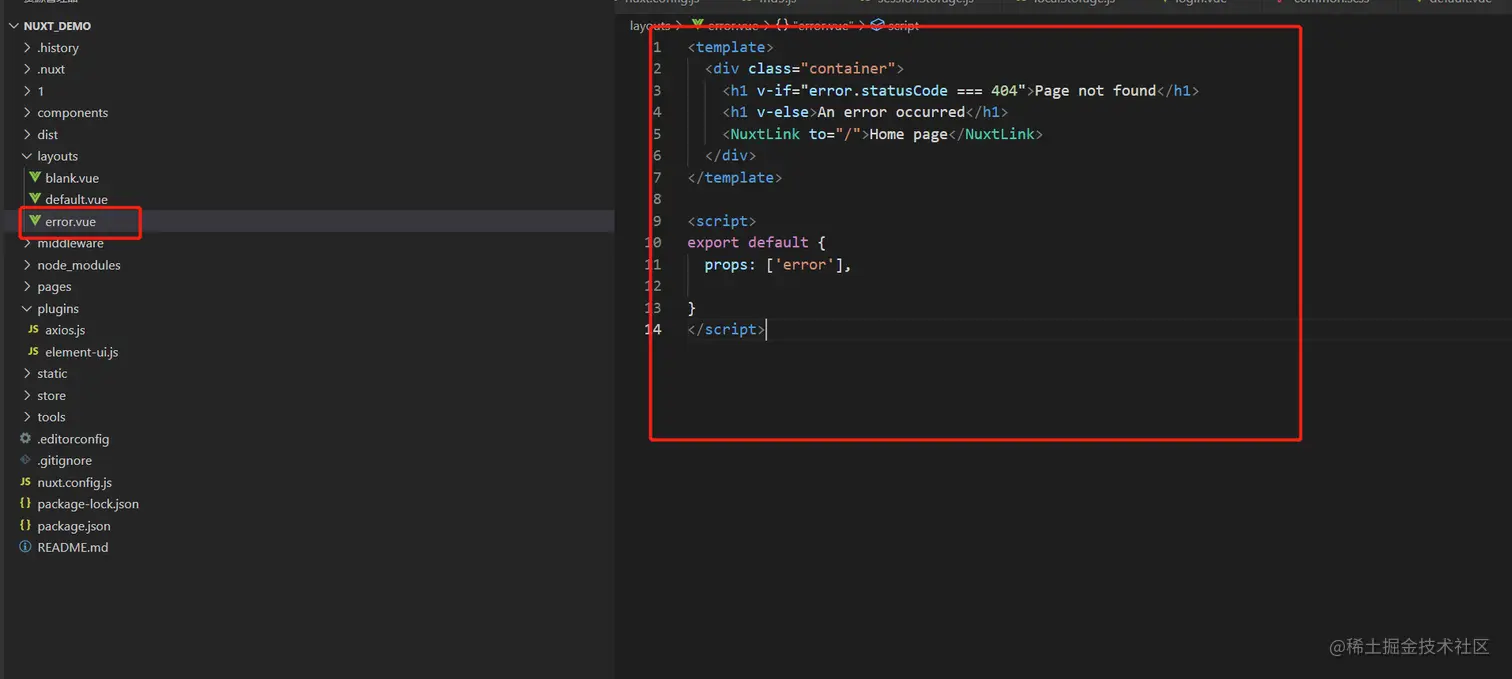Screen dimensions: 1512x679
Task: Click the closing </script> tag on line 14
Action: coord(726,329)
